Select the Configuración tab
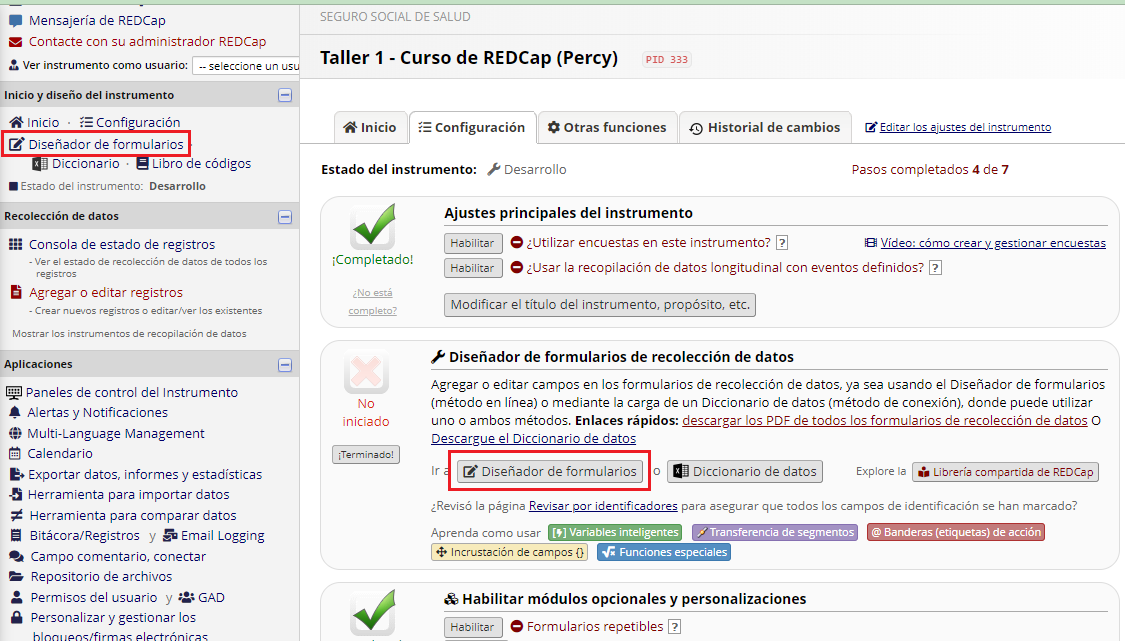Image resolution: width=1125 pixels, height=641 pixels. coord(472,128)
